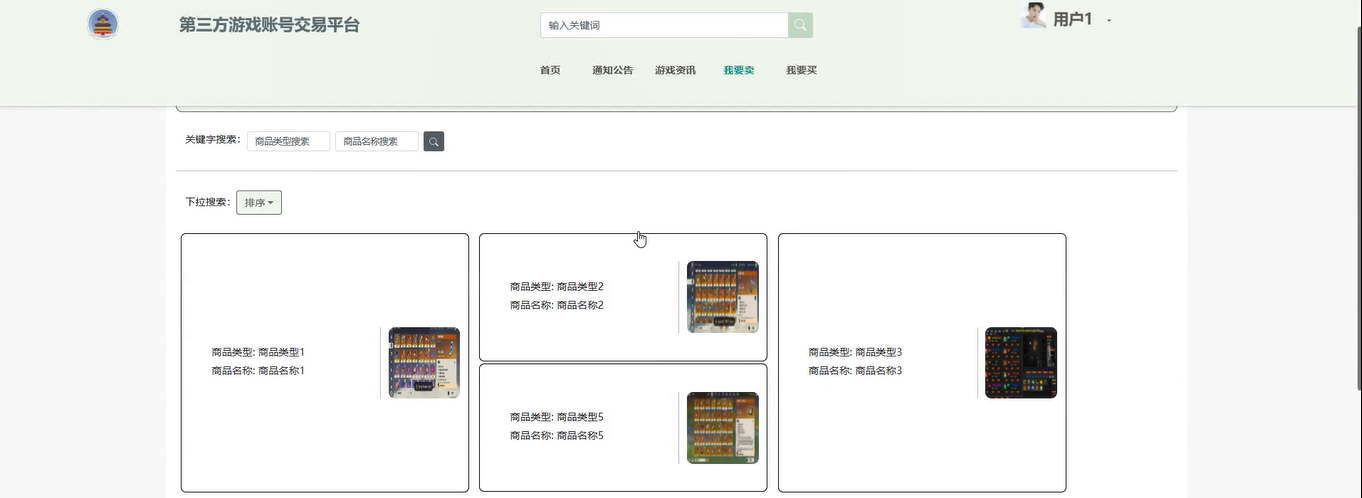
Task: Click the 用户1 avatar picture
Action: pyautogui.click(x=1033, y=16)
